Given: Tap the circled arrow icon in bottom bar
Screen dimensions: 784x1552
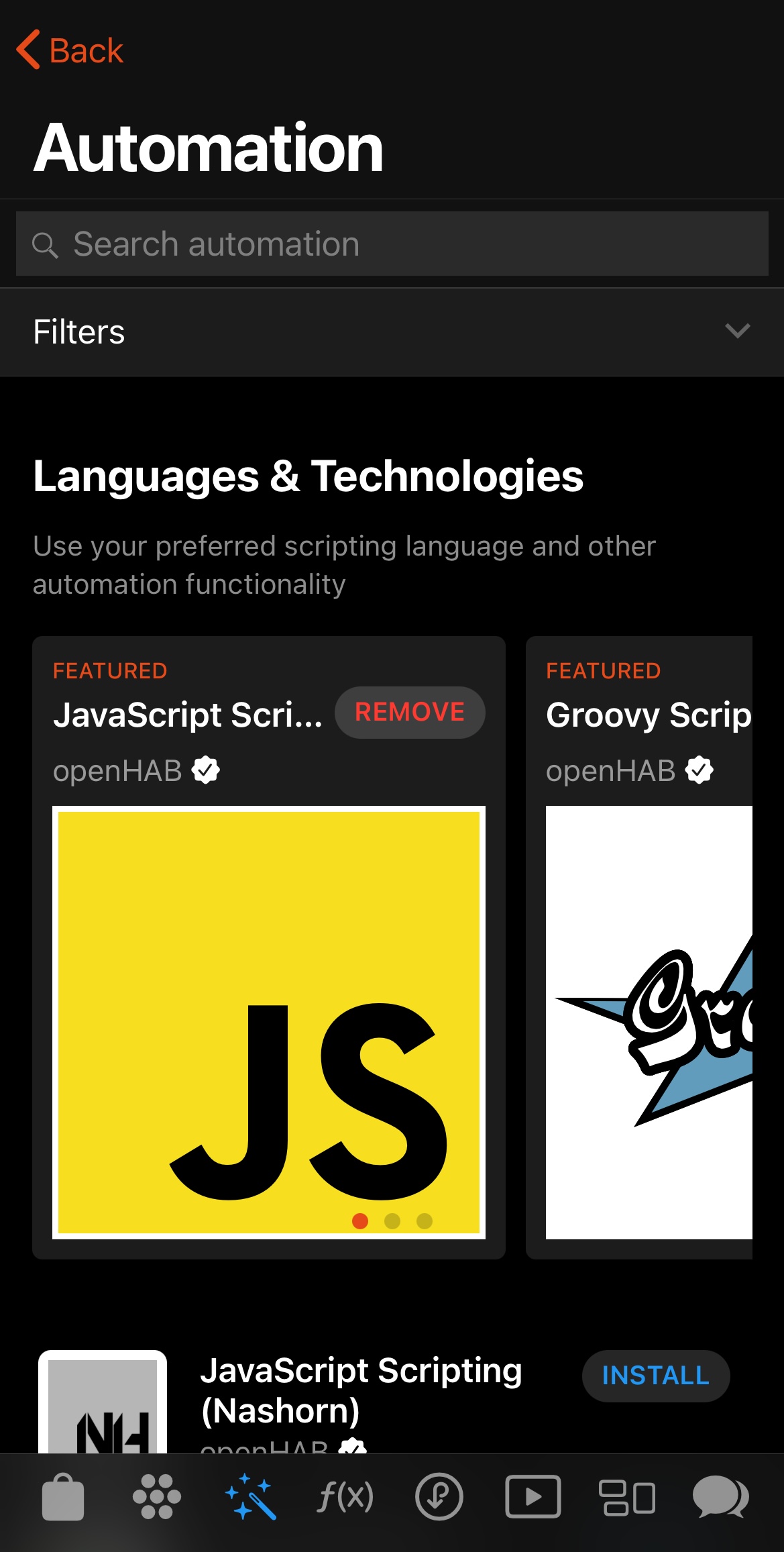Looking at the screenshot, I should [439, 1497].
